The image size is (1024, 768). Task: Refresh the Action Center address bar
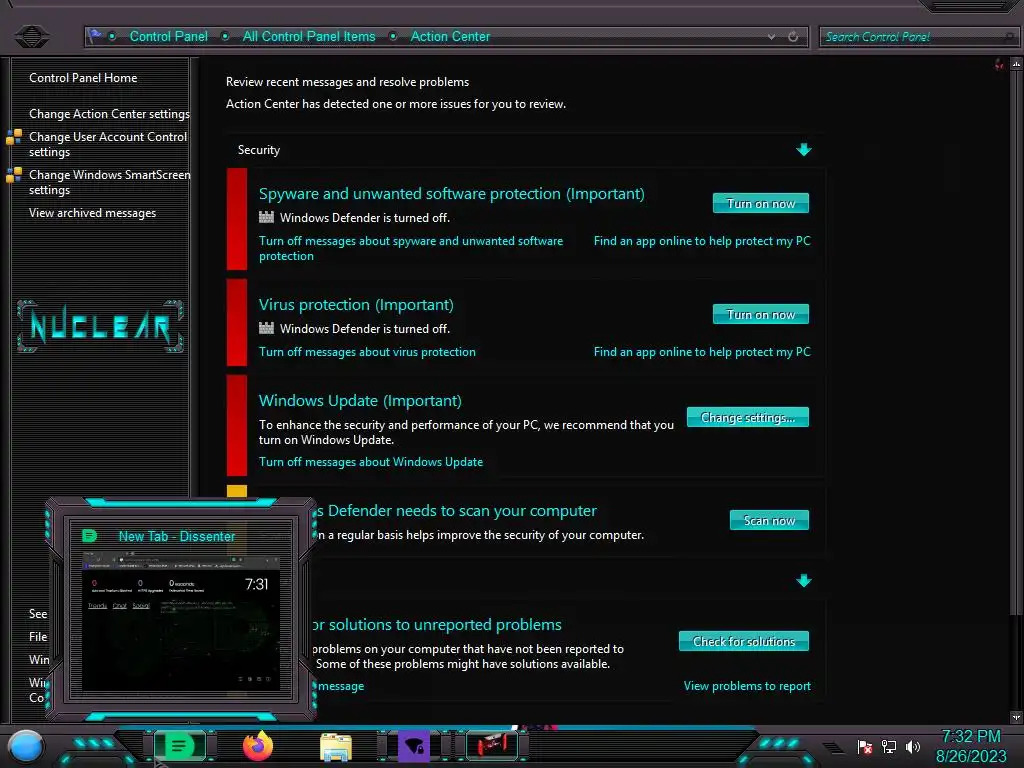[x=793, y=37]
